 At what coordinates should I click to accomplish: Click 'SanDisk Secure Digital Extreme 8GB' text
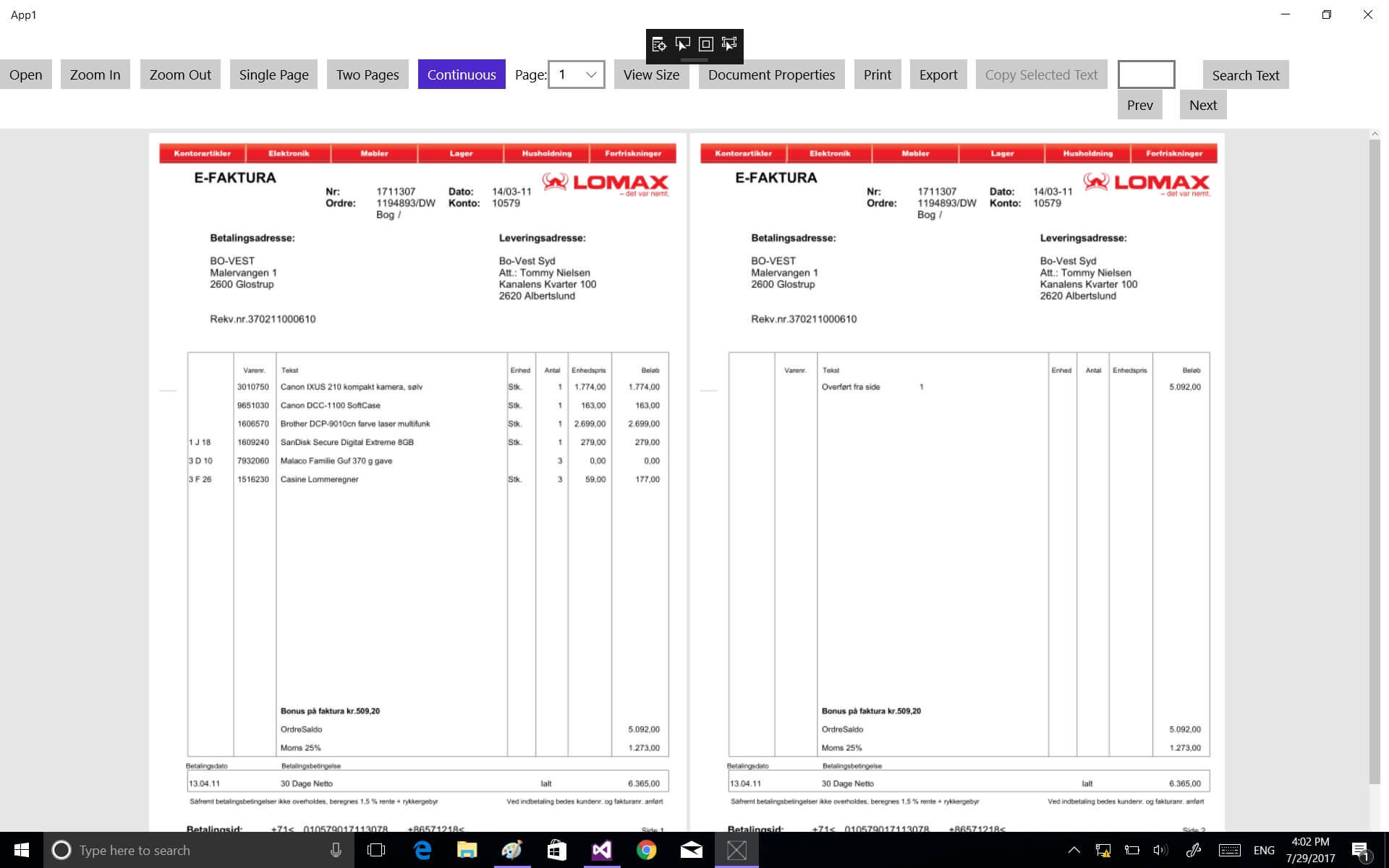coord(347,442)
